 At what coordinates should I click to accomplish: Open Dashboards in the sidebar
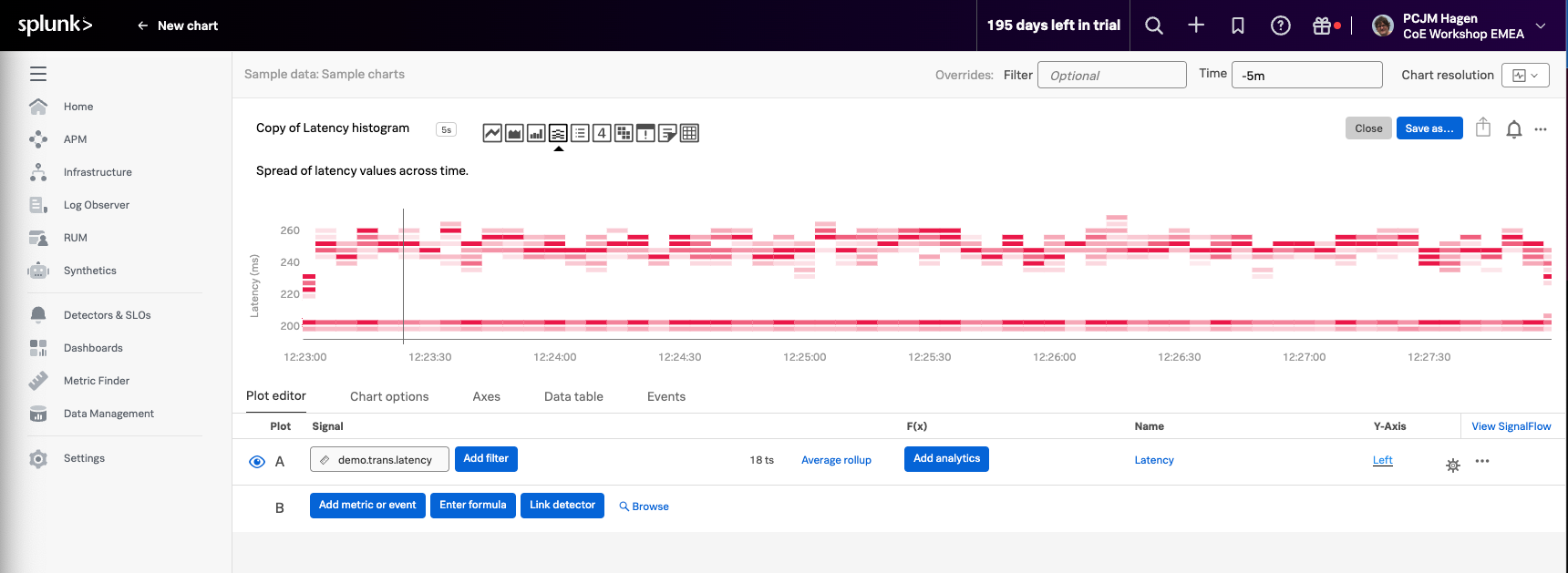pyautogui.click(x=93, y=348)
